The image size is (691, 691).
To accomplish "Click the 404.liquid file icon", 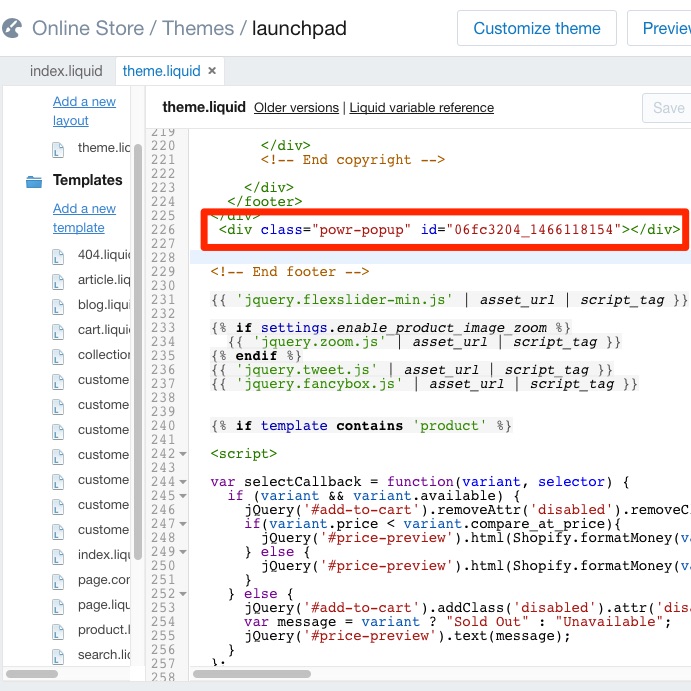I will coord(58,256).
